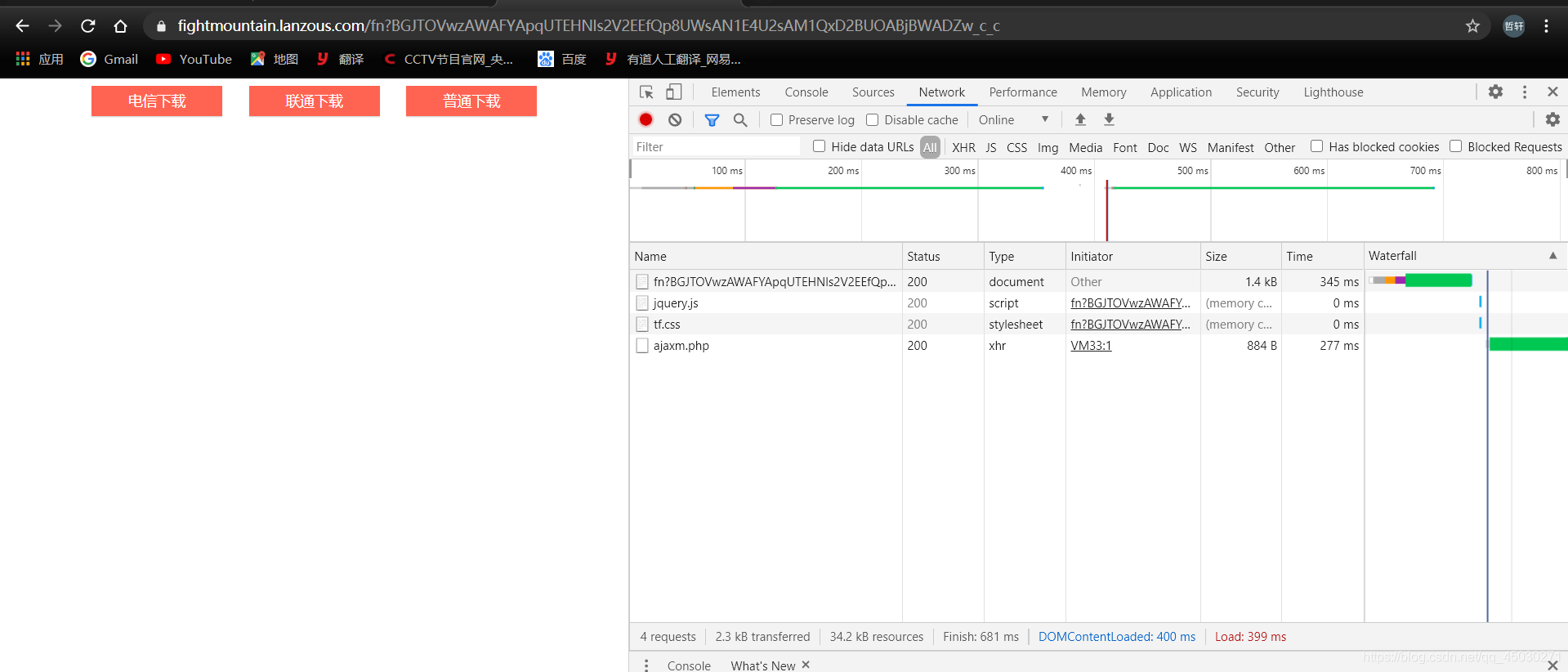Click the 电信下载 button
The height and width of the screenshot is (672, 1568).
pyautogui.click(x=157, y=101)
